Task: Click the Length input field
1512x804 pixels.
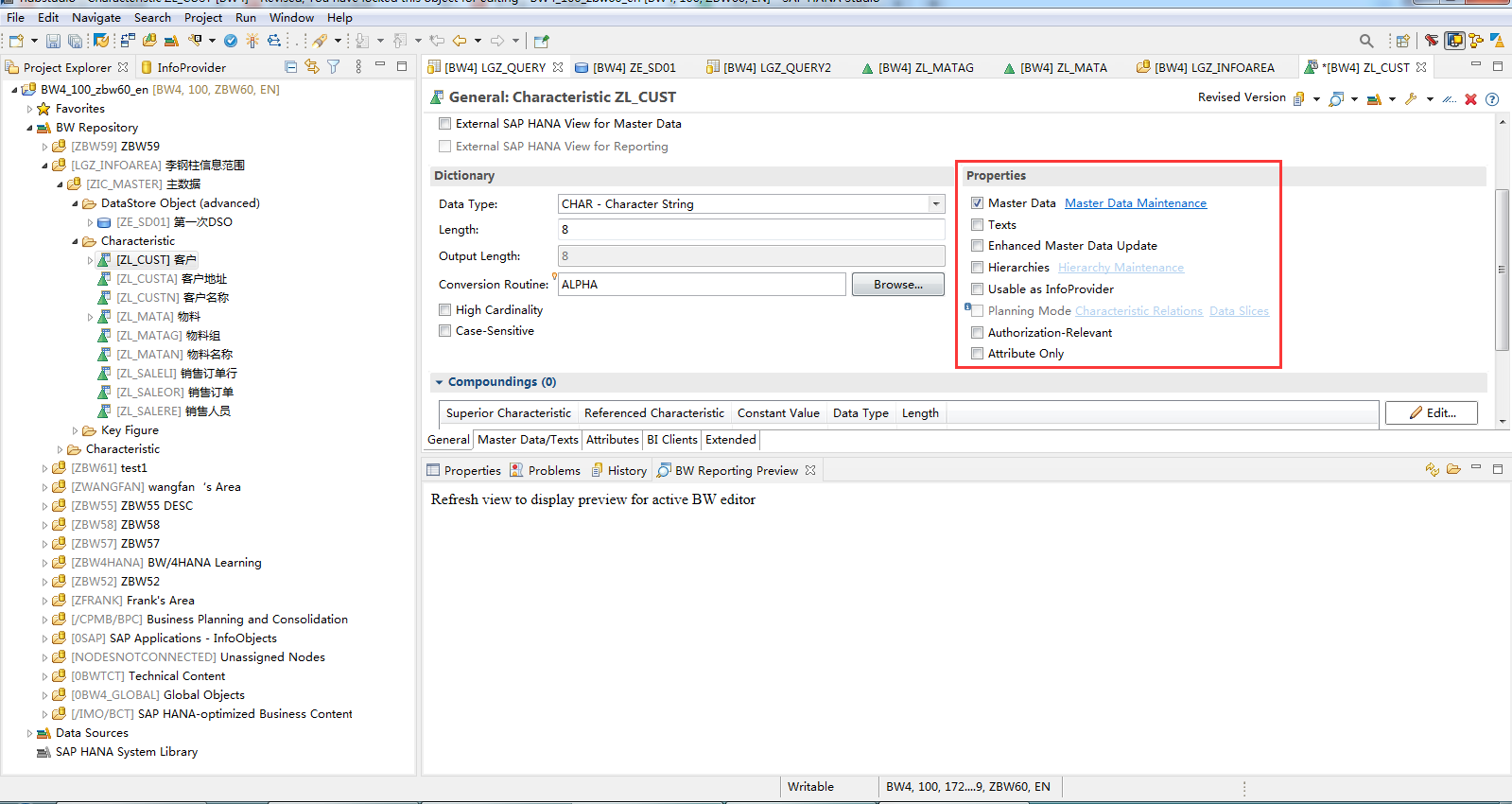Action: 752,229
